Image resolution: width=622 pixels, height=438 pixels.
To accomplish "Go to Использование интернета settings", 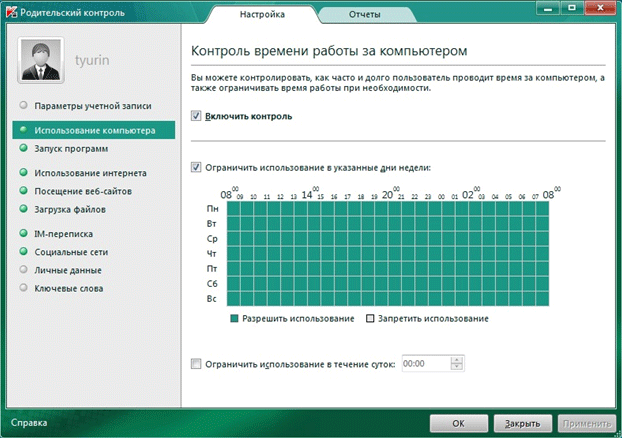I will click(x=90, y=173).
